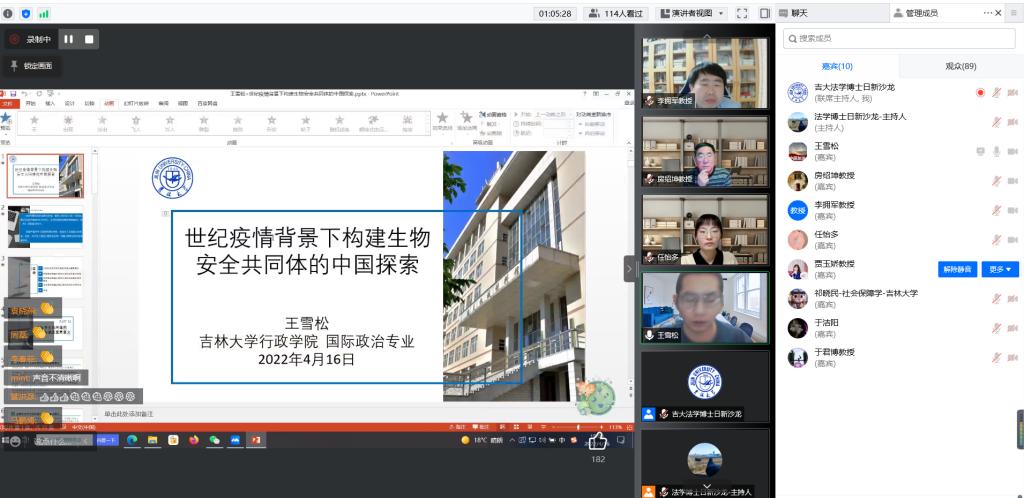
Task: Open the 演讲者视图 view dropdown
Action: 692,13
